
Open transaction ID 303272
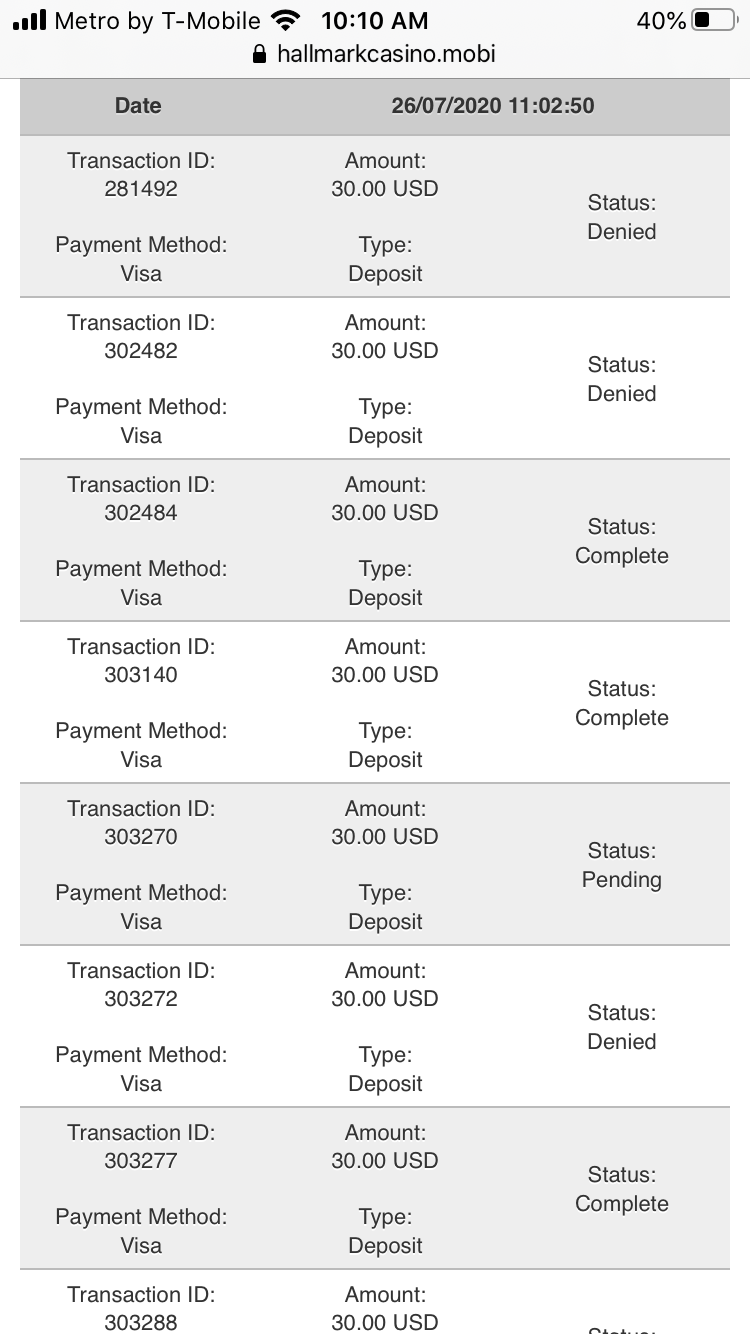[x=141, y=999]
